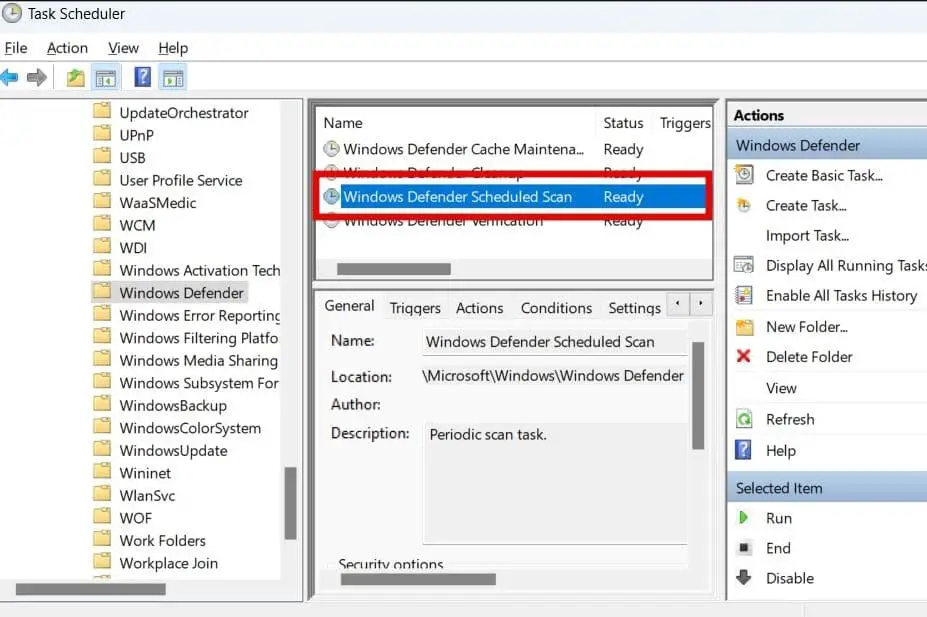Disable the selected task
This screenshot has height=617, width=927.
pyautogui.click(x=789, y=578)
